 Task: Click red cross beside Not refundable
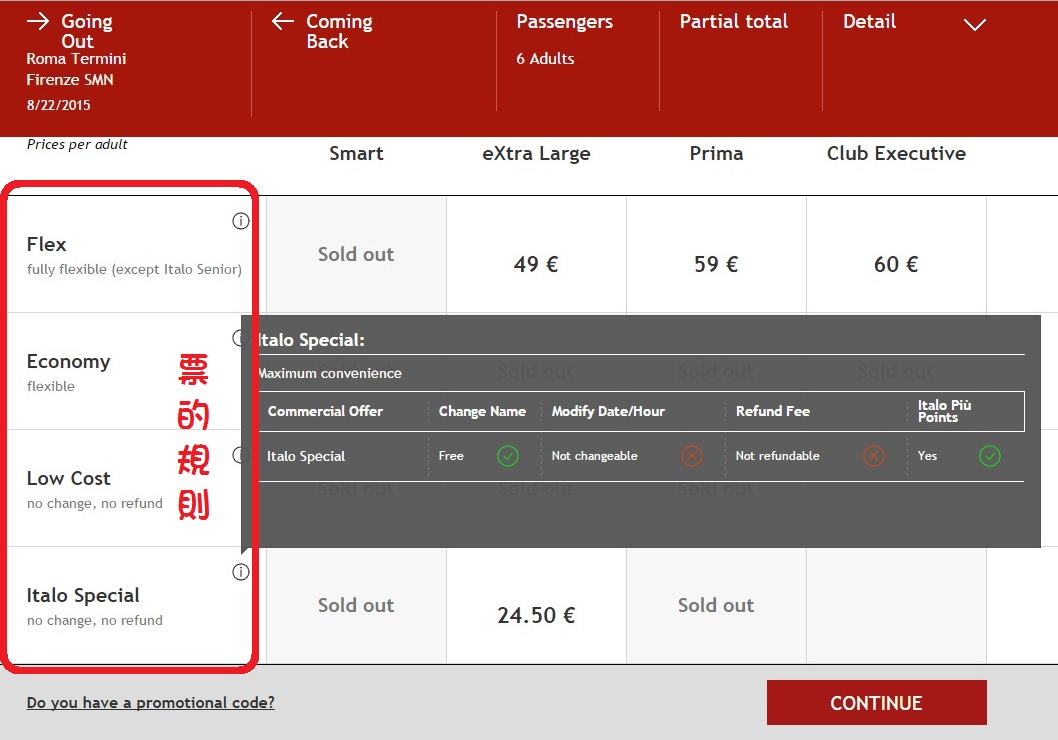pyautogui.click(x=874, y=456)
